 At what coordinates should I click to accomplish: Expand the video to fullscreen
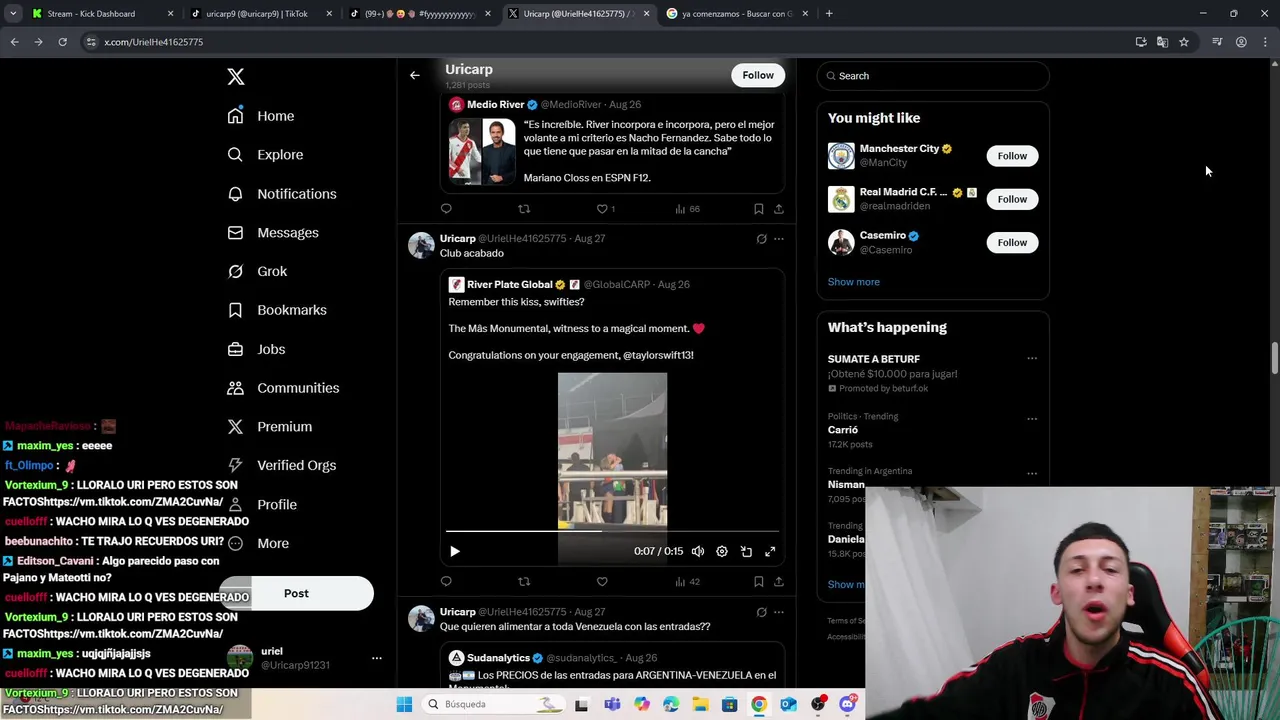[x=770, y=551]
